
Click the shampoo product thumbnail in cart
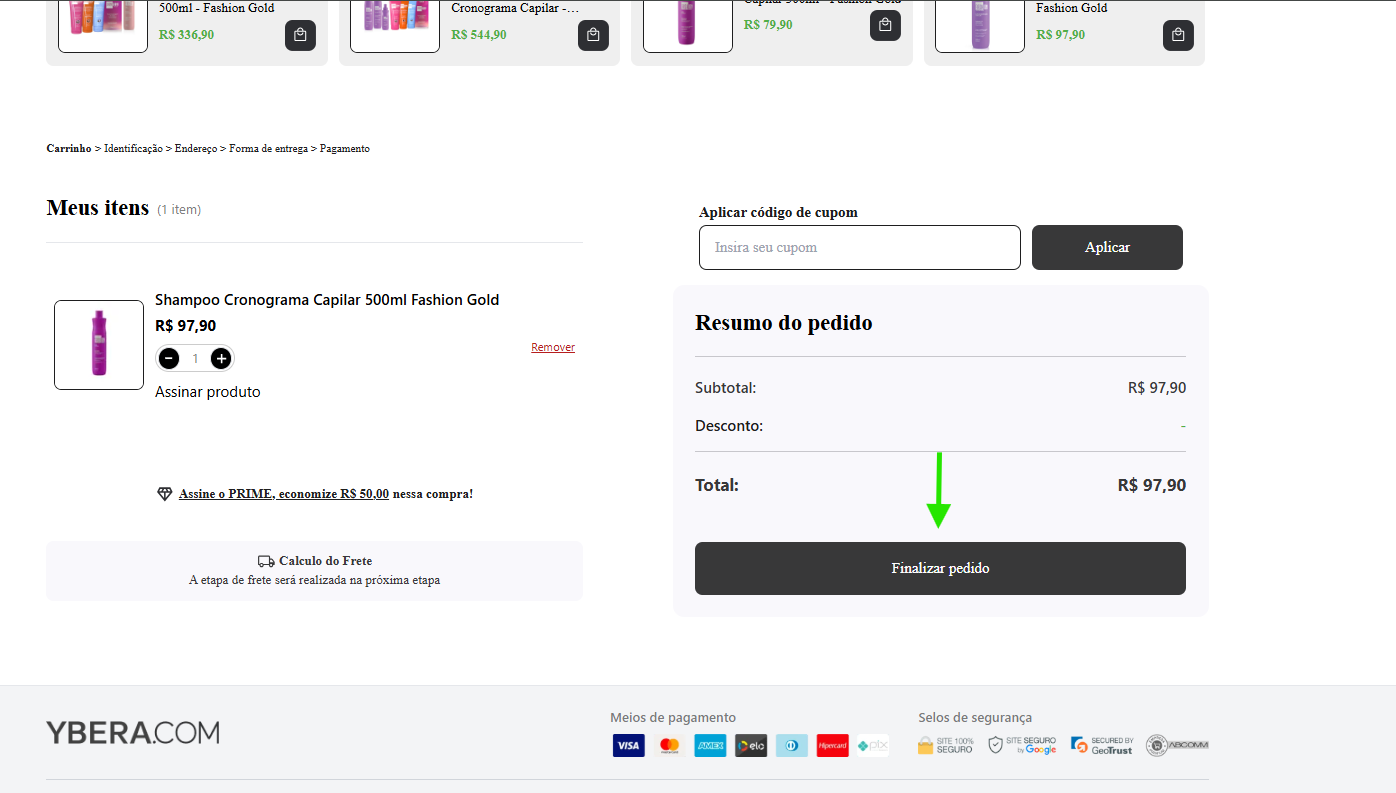[x=99, y=345]
